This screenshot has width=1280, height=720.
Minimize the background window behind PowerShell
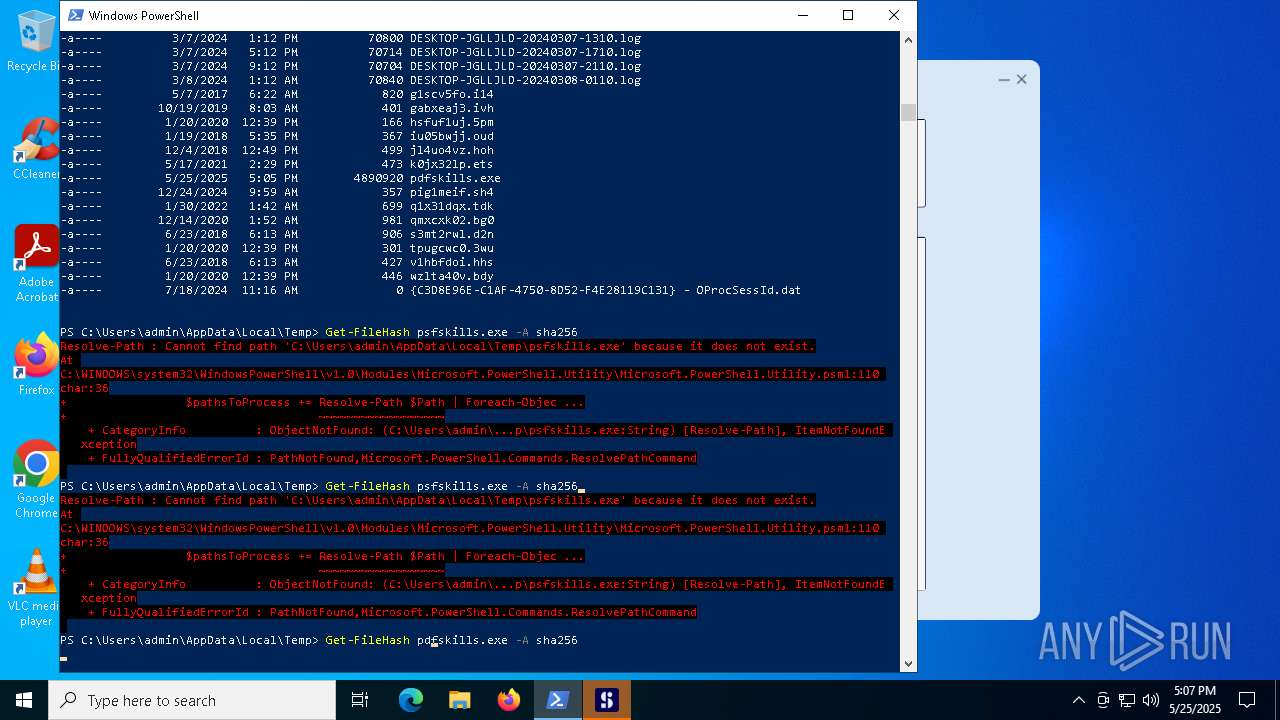tap(1003, 79)
